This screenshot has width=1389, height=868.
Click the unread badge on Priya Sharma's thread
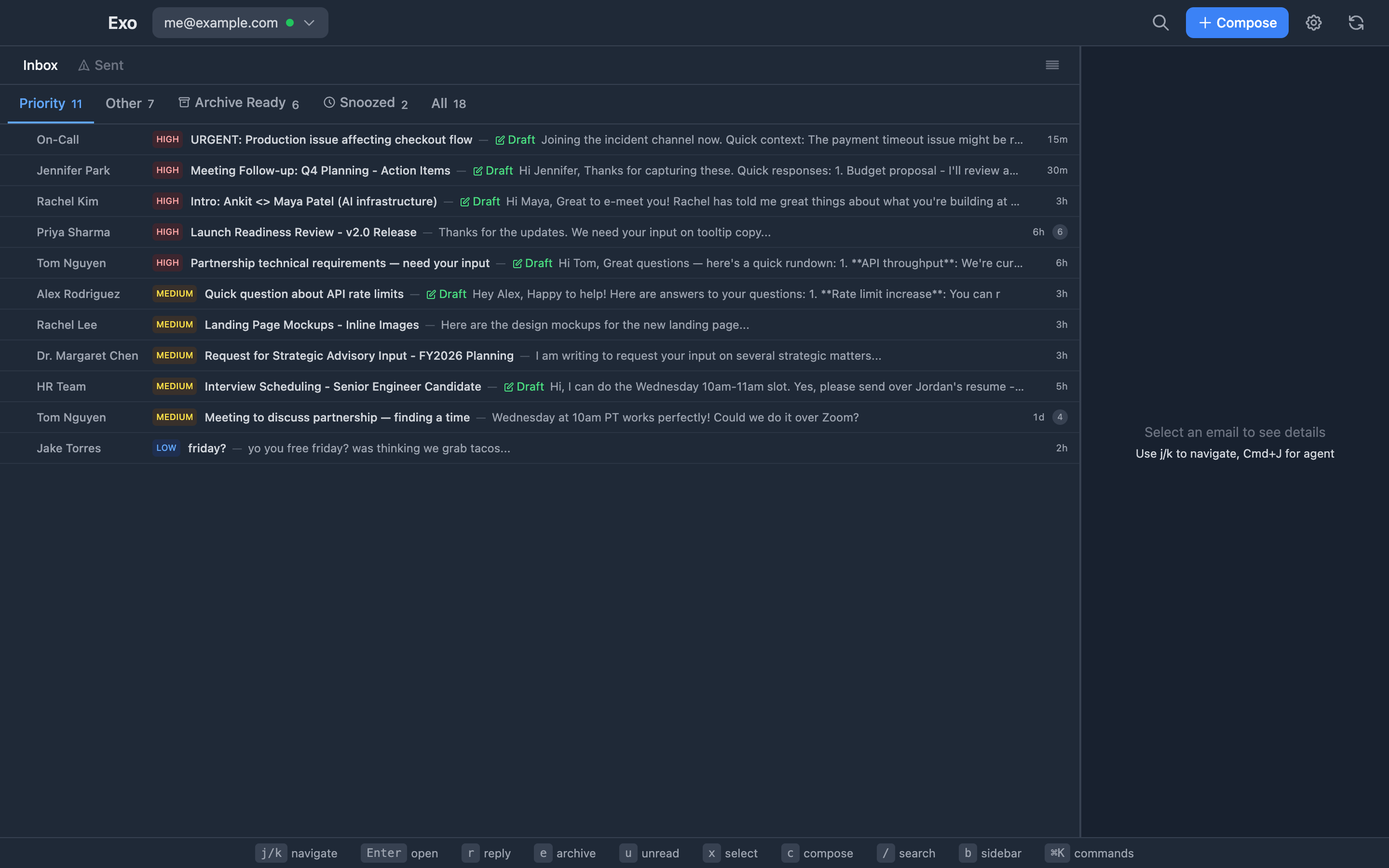(1059, 232)
